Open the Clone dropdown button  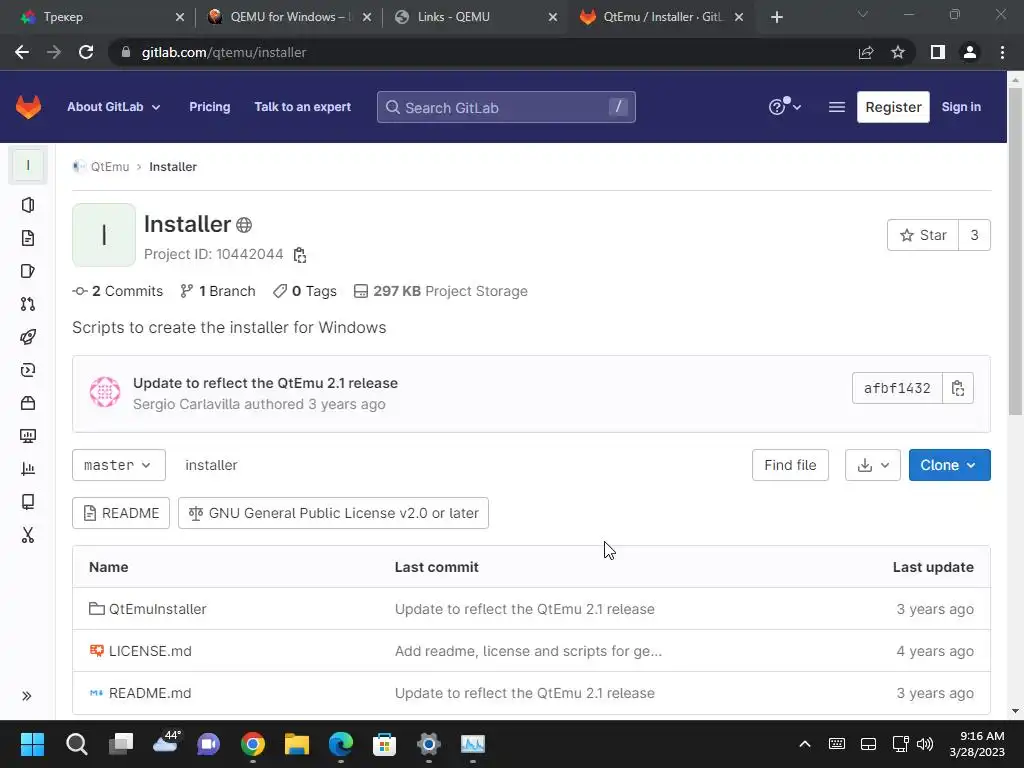[950, 465]
